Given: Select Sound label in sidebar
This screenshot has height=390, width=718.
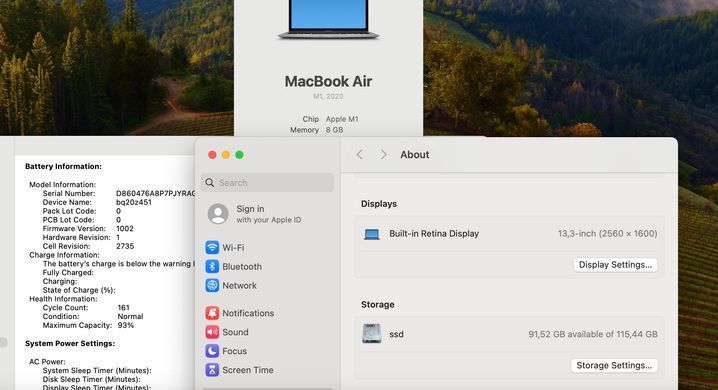Looking at the screenshot, I should pyautogui.click(x=235, y=332).
